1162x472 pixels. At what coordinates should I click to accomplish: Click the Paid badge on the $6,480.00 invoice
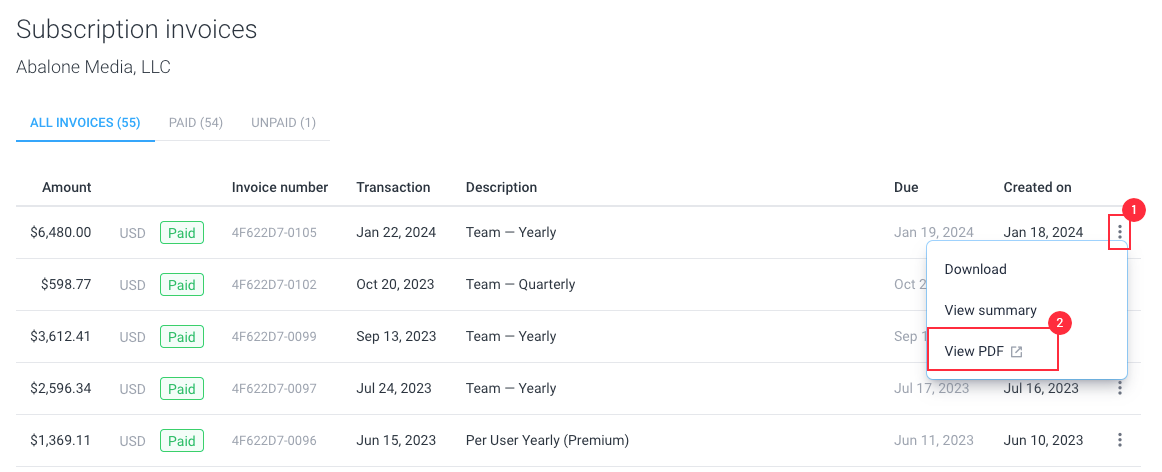point(182,233)
